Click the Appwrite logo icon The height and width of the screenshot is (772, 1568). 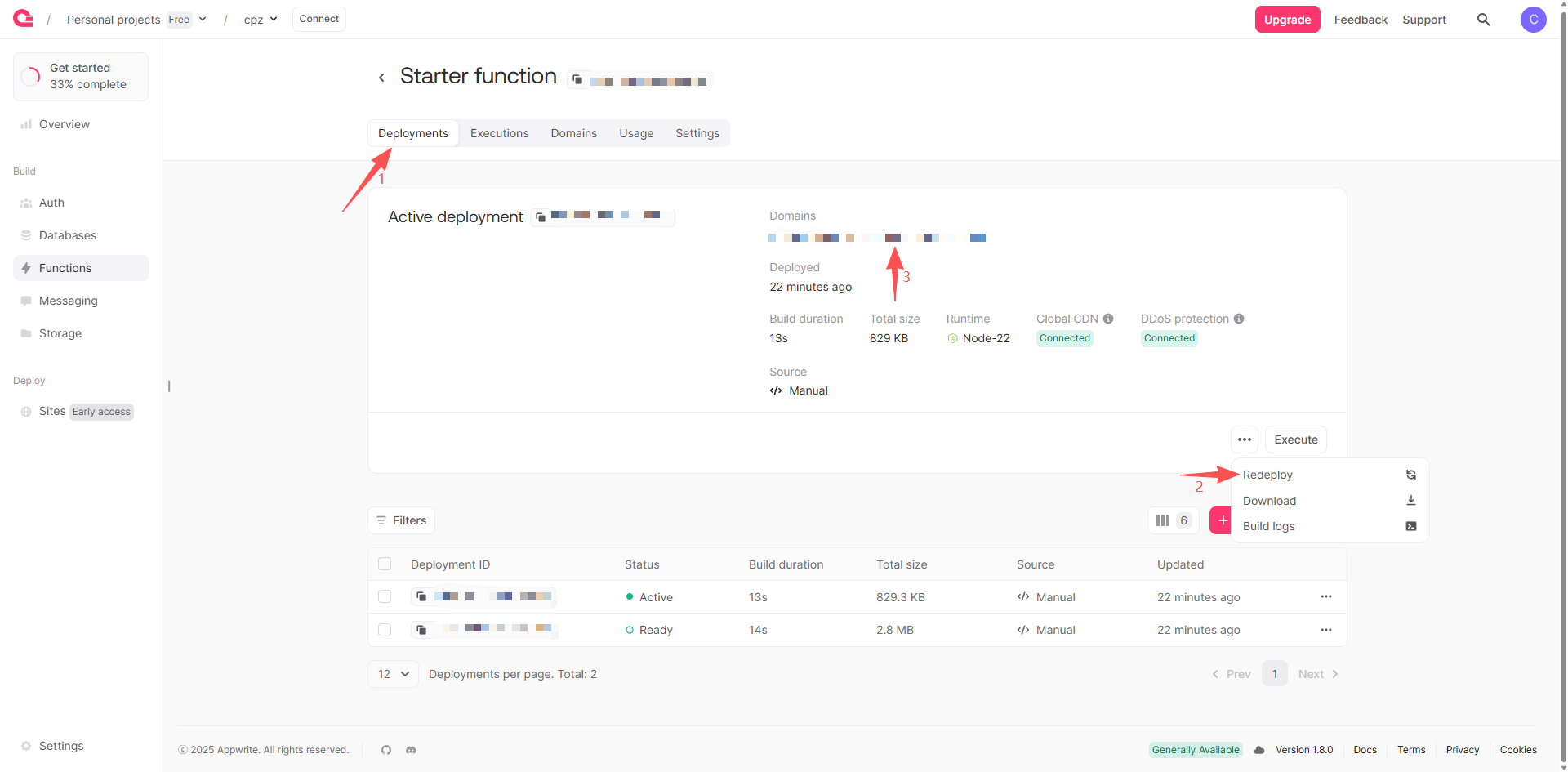[x=23, y=19]
